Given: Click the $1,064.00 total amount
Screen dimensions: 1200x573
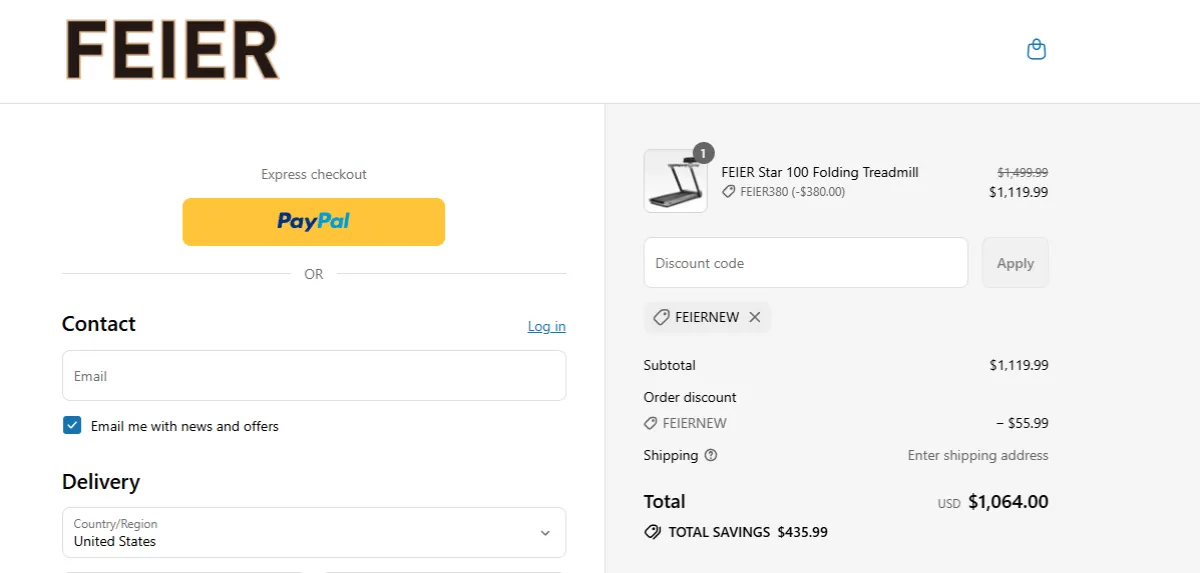Looking at the screenshot, I should (1008, 502).
